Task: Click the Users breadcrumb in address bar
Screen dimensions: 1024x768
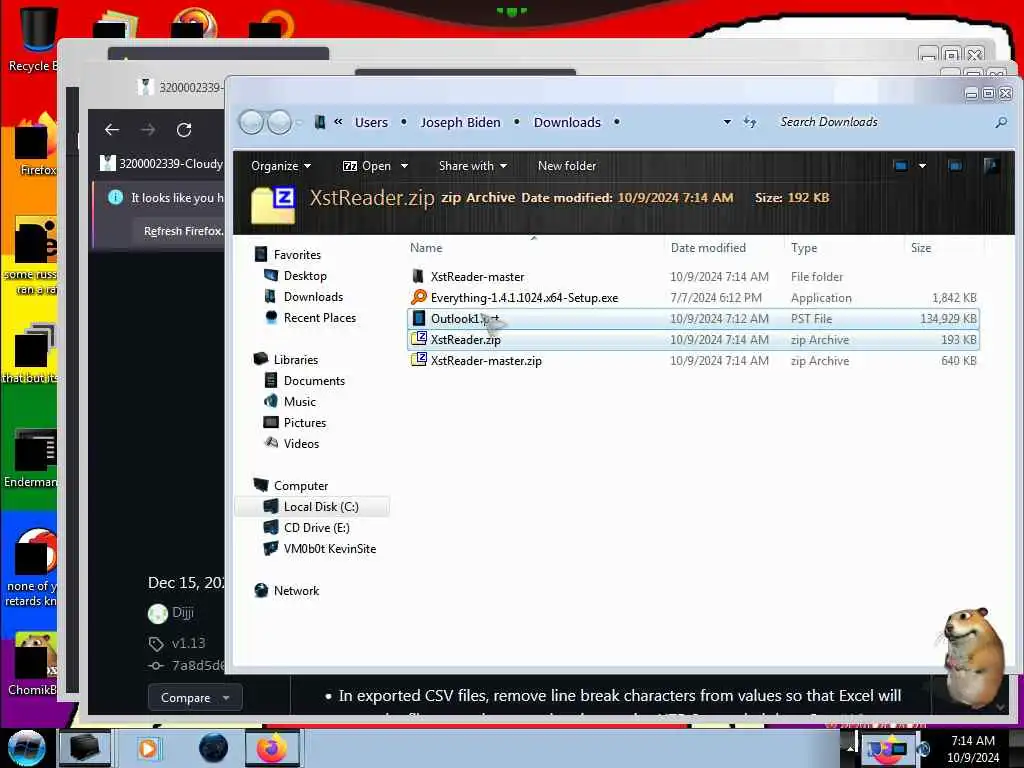Action: click(371, 122)
